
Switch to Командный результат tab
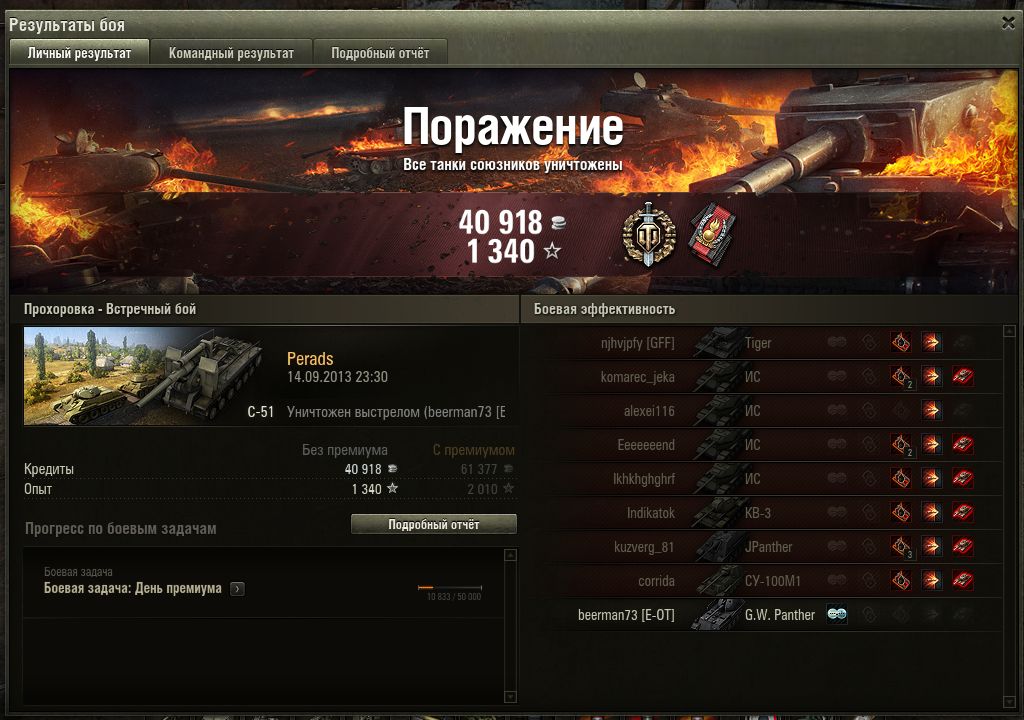[x=231, y=53]
